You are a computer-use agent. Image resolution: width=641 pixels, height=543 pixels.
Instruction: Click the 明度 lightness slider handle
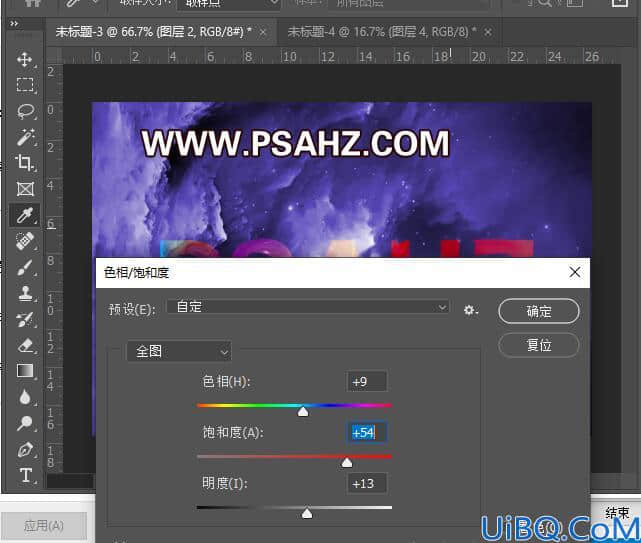307,513
